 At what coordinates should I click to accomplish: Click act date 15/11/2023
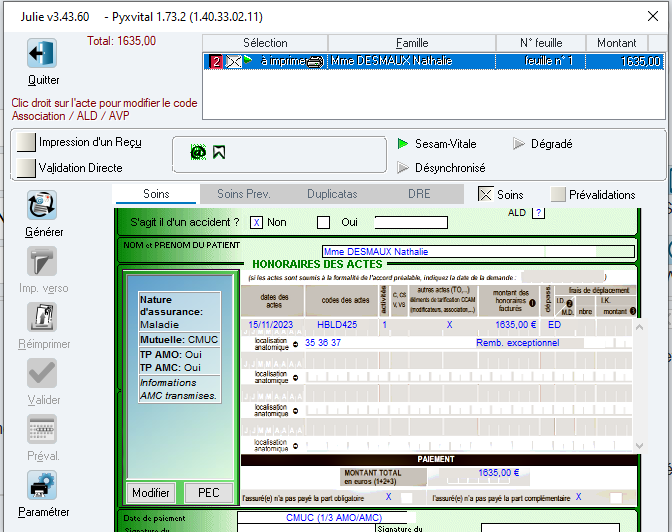[270, 325]
